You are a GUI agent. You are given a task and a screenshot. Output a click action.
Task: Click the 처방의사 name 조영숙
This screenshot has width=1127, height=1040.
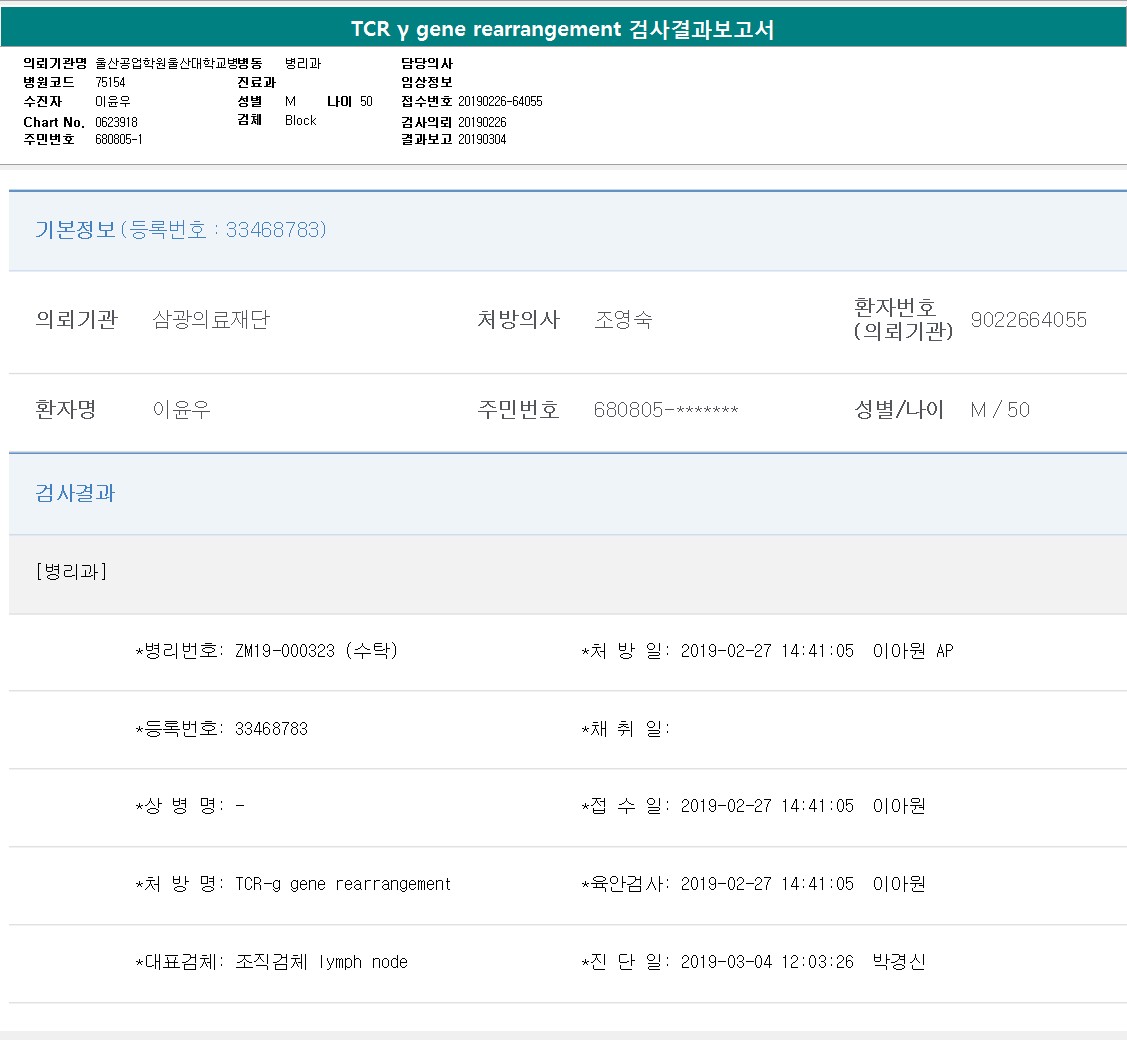click(623, 320)
